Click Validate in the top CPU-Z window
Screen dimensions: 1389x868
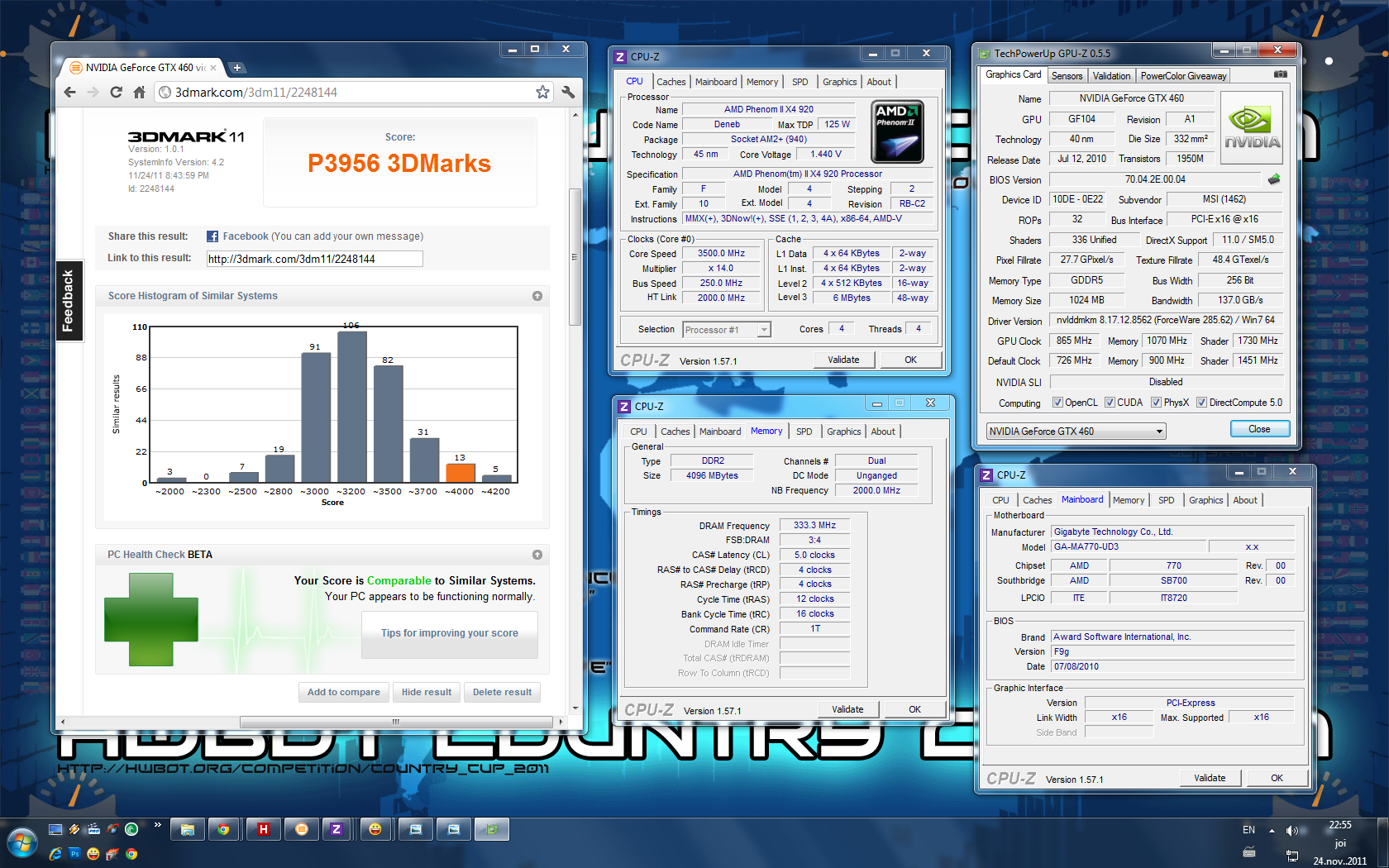pos(843,360)
